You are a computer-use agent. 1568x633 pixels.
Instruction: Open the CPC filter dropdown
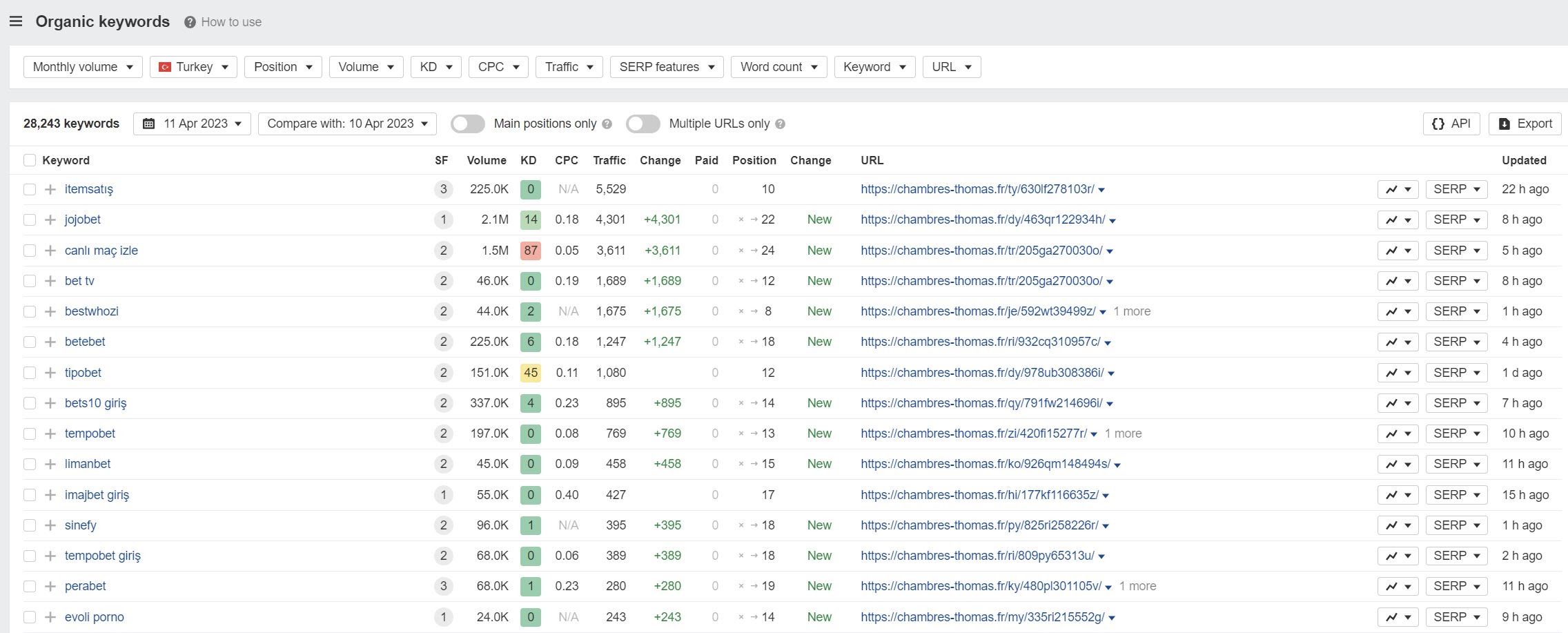tap(498, 67)
